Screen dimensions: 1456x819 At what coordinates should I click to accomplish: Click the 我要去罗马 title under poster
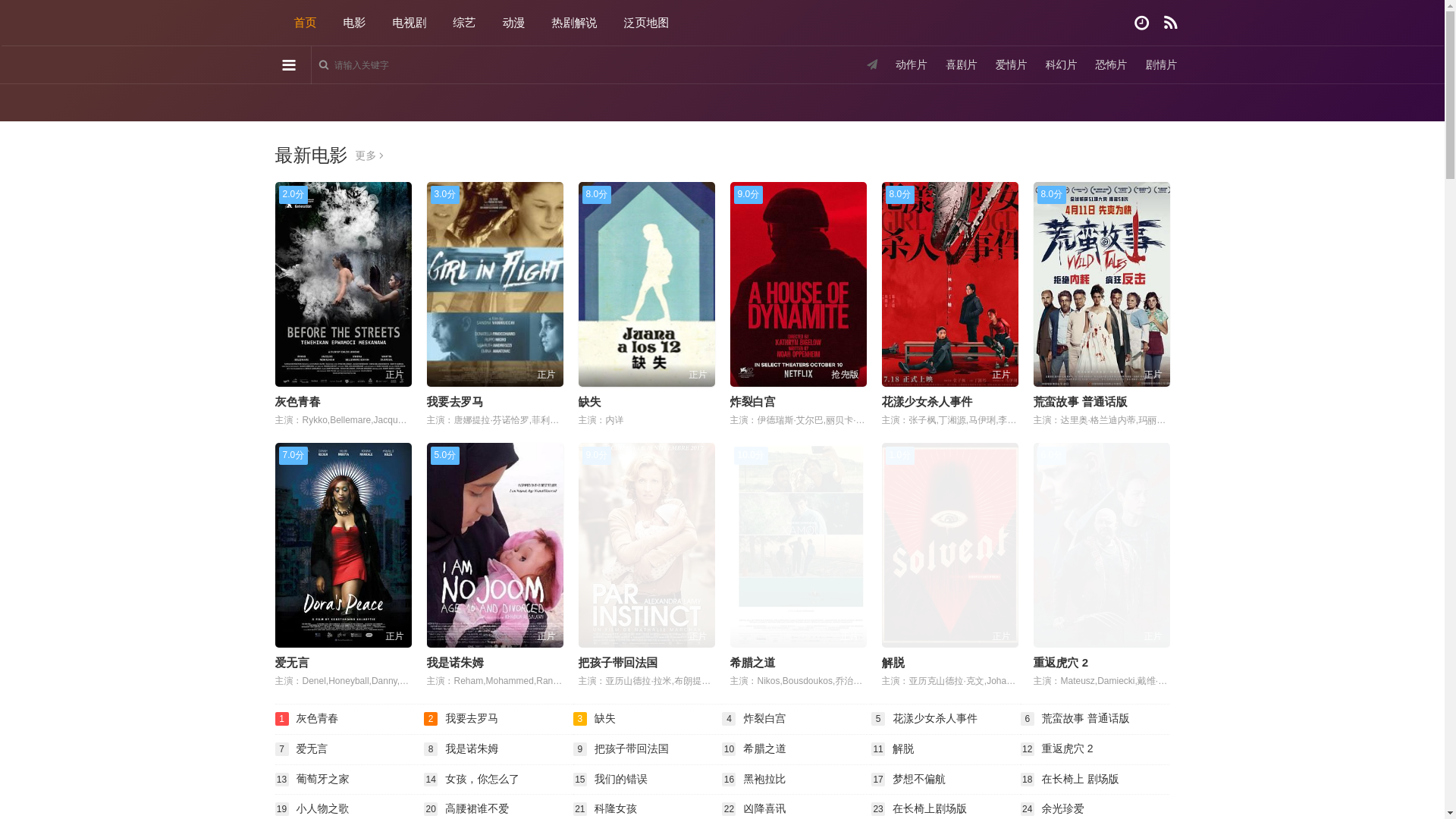pyautogui.click(x=455, y=402)
